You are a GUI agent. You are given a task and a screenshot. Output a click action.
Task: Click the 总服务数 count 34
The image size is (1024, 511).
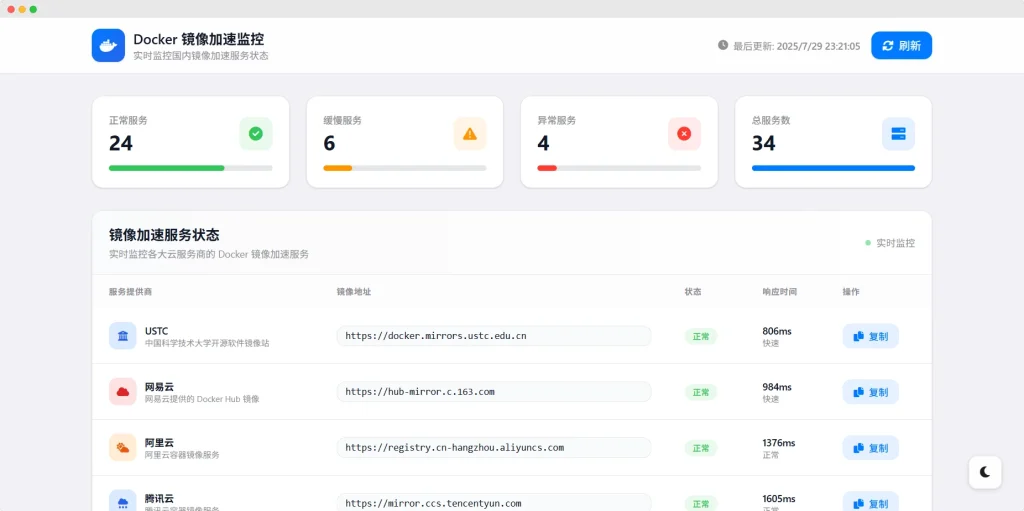tap(764, 143)
